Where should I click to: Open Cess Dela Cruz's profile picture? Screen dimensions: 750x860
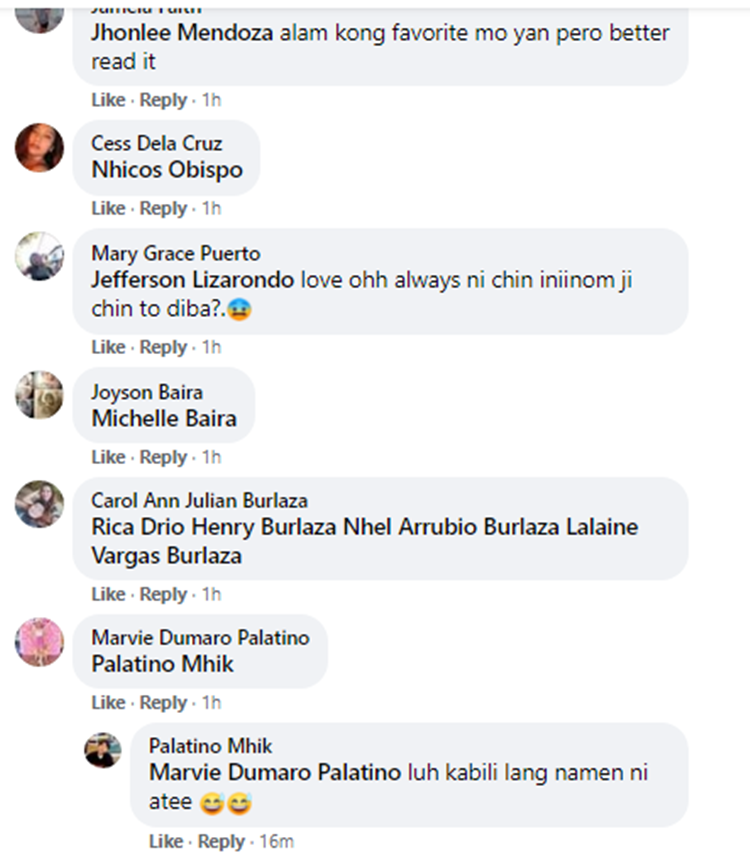click(x=40, y=148)
